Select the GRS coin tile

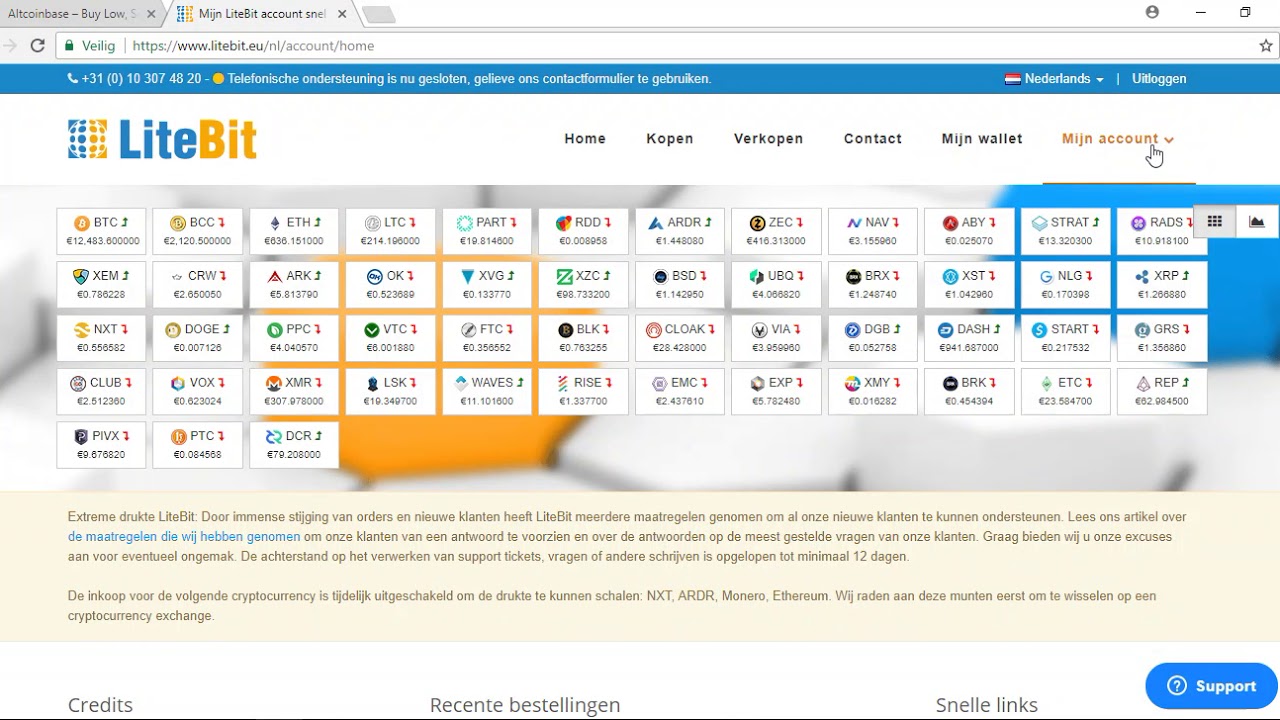coord(1162,338)
